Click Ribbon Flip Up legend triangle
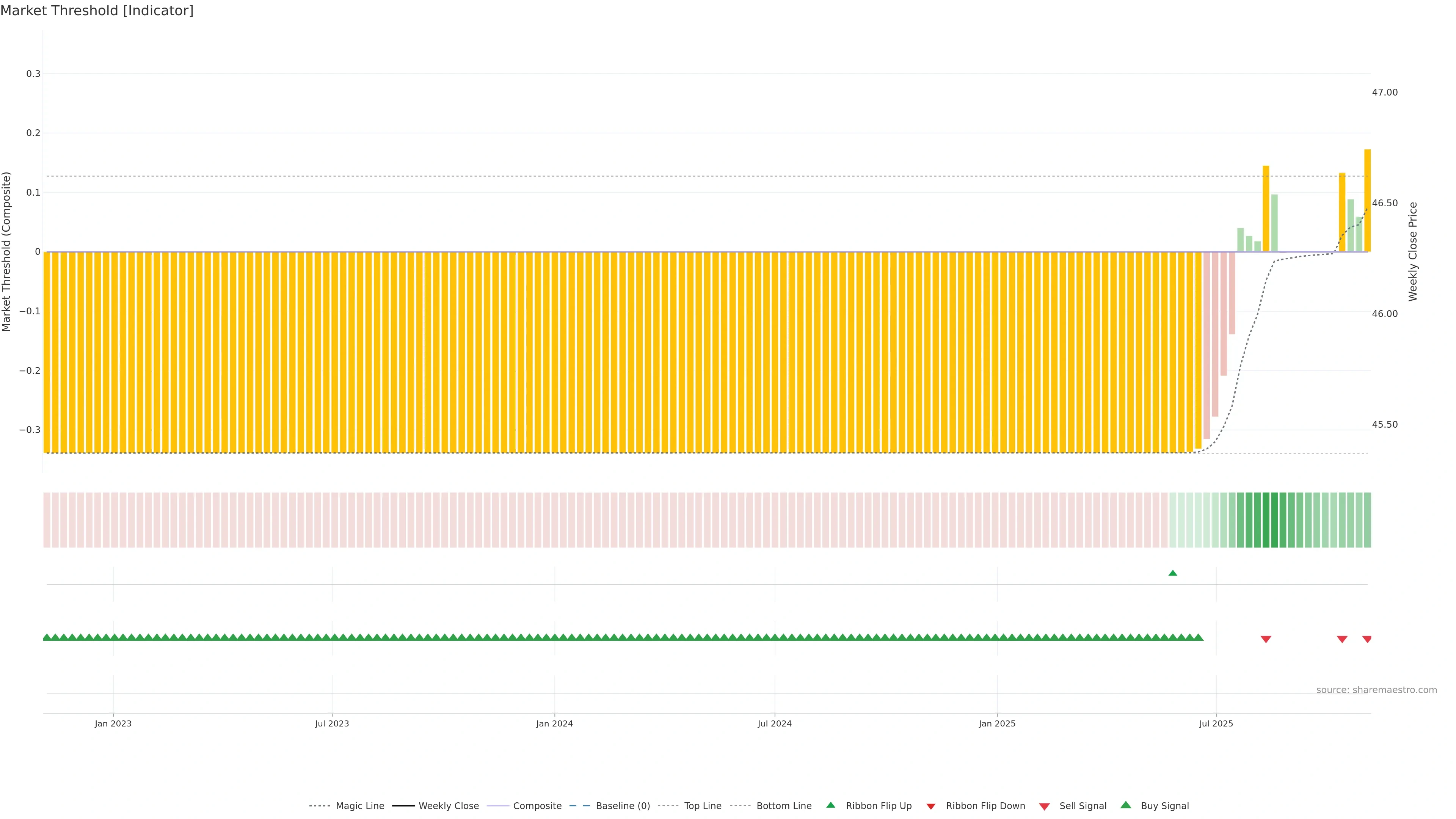Viewport: 1456px width, 819px height. tap(830, 805)
